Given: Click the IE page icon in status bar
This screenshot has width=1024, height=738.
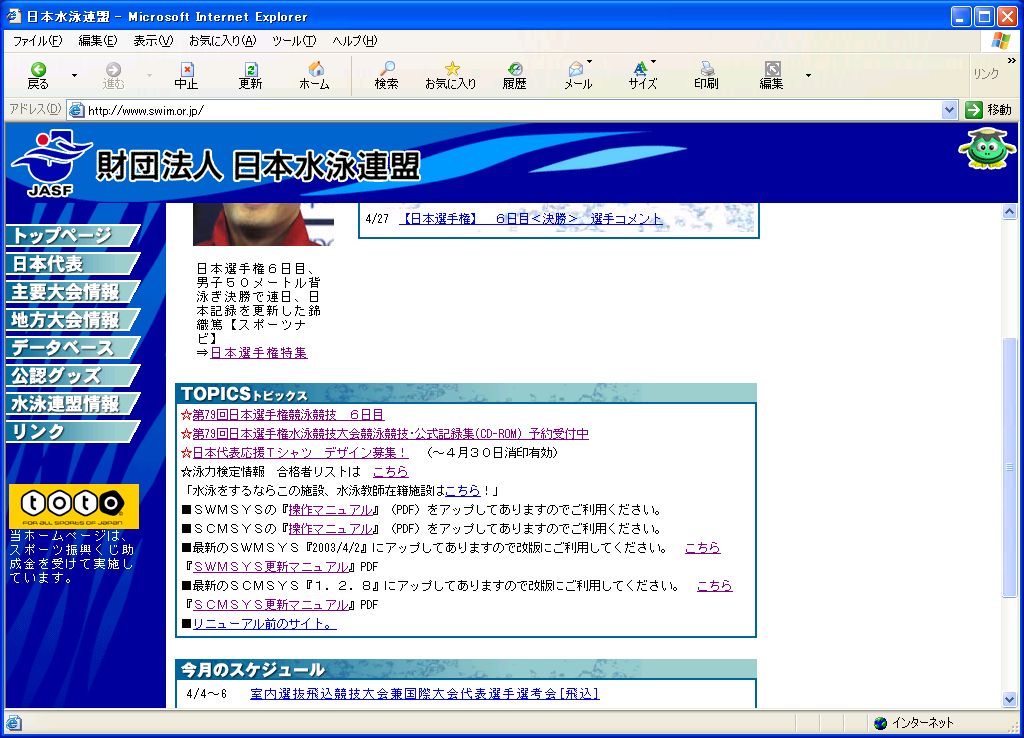Looking at the screenshot, I should [14, 722].
